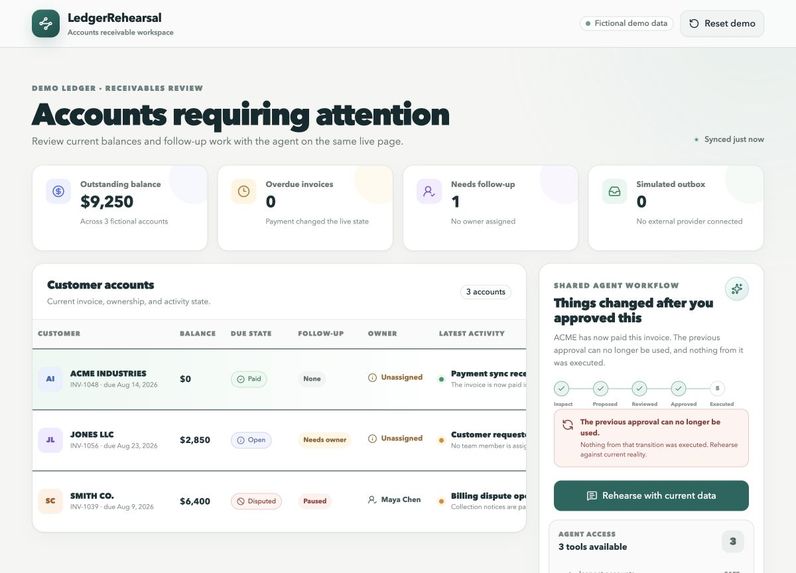The image size is (796, 573).
Task: Click the Due State column header
Action: pos(251,333)
